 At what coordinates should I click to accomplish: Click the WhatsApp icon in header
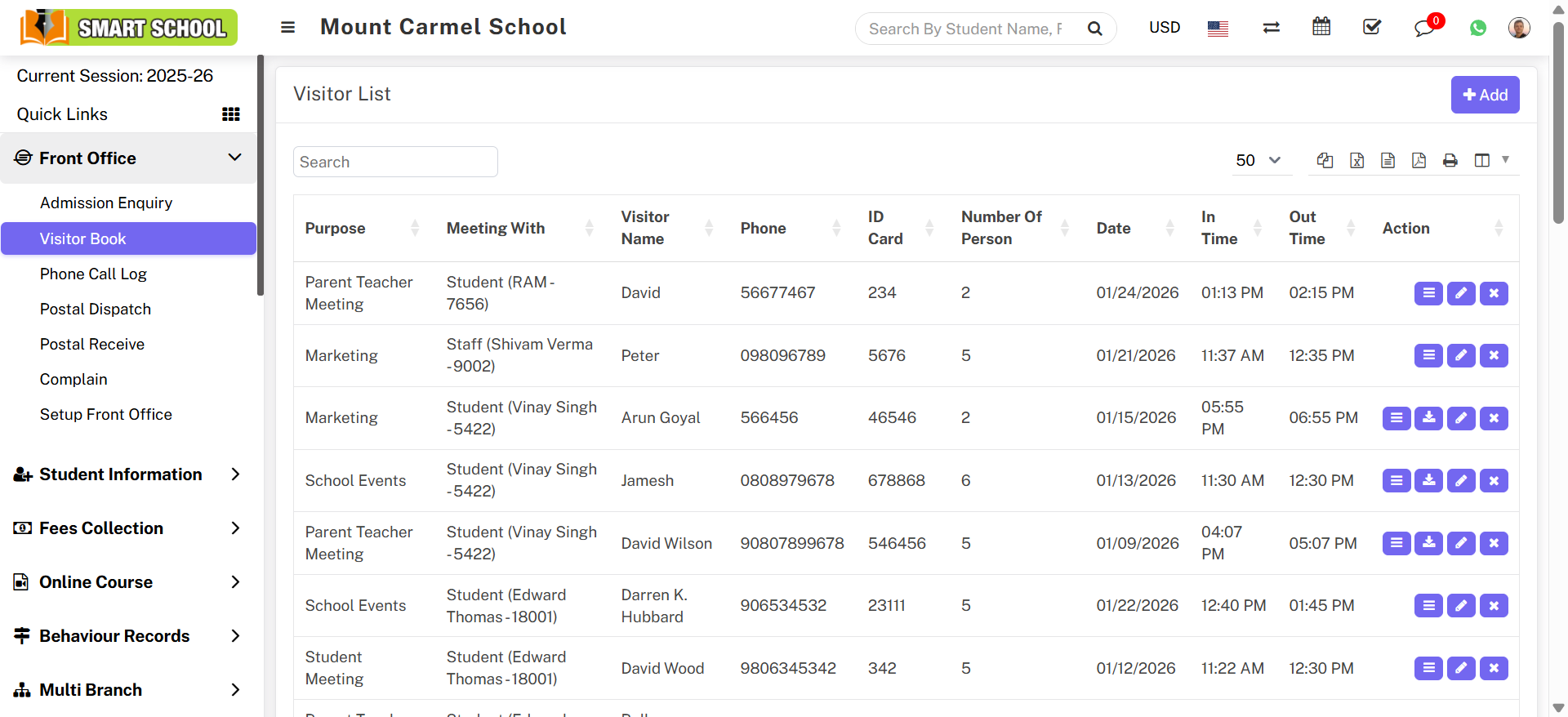[x=1477, y=28]
